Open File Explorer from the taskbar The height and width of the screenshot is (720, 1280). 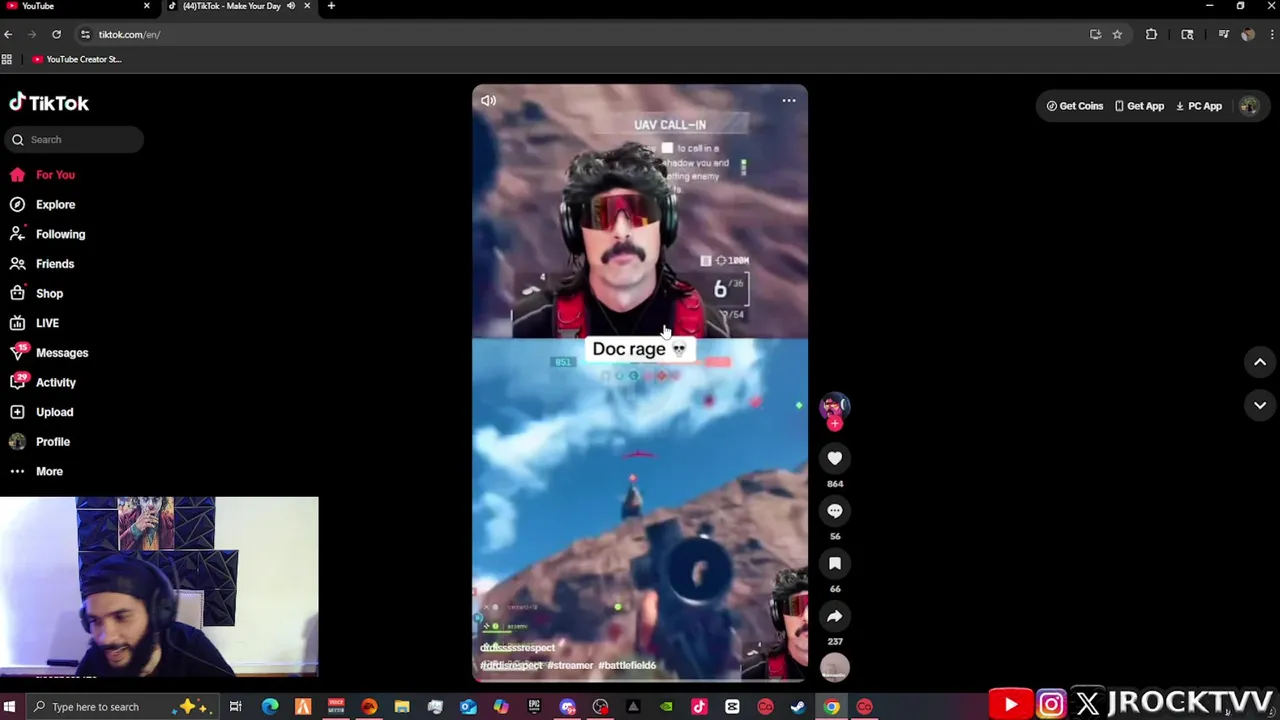click(x=402, y=707)
